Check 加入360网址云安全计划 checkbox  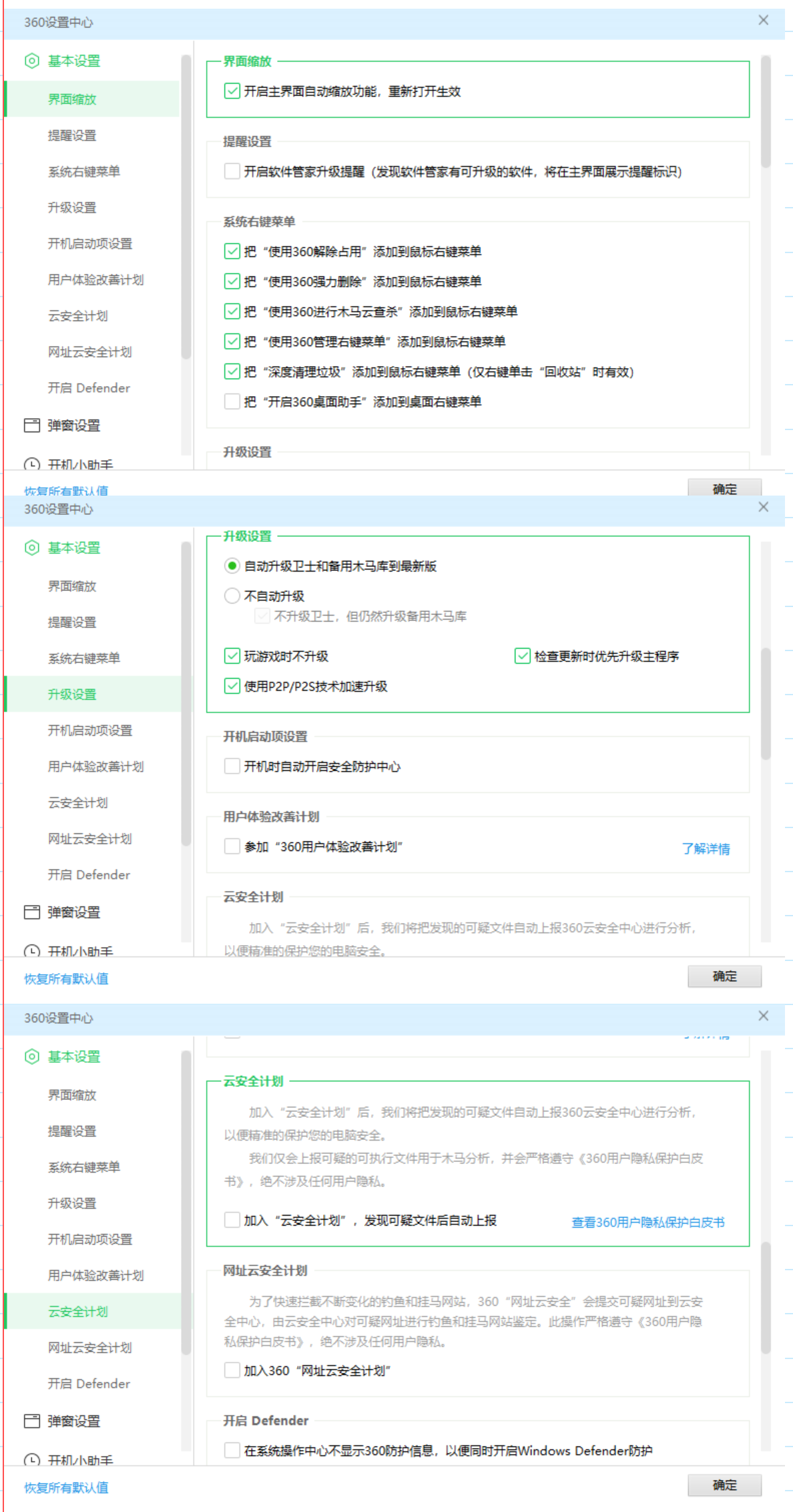pos(232,1370)
